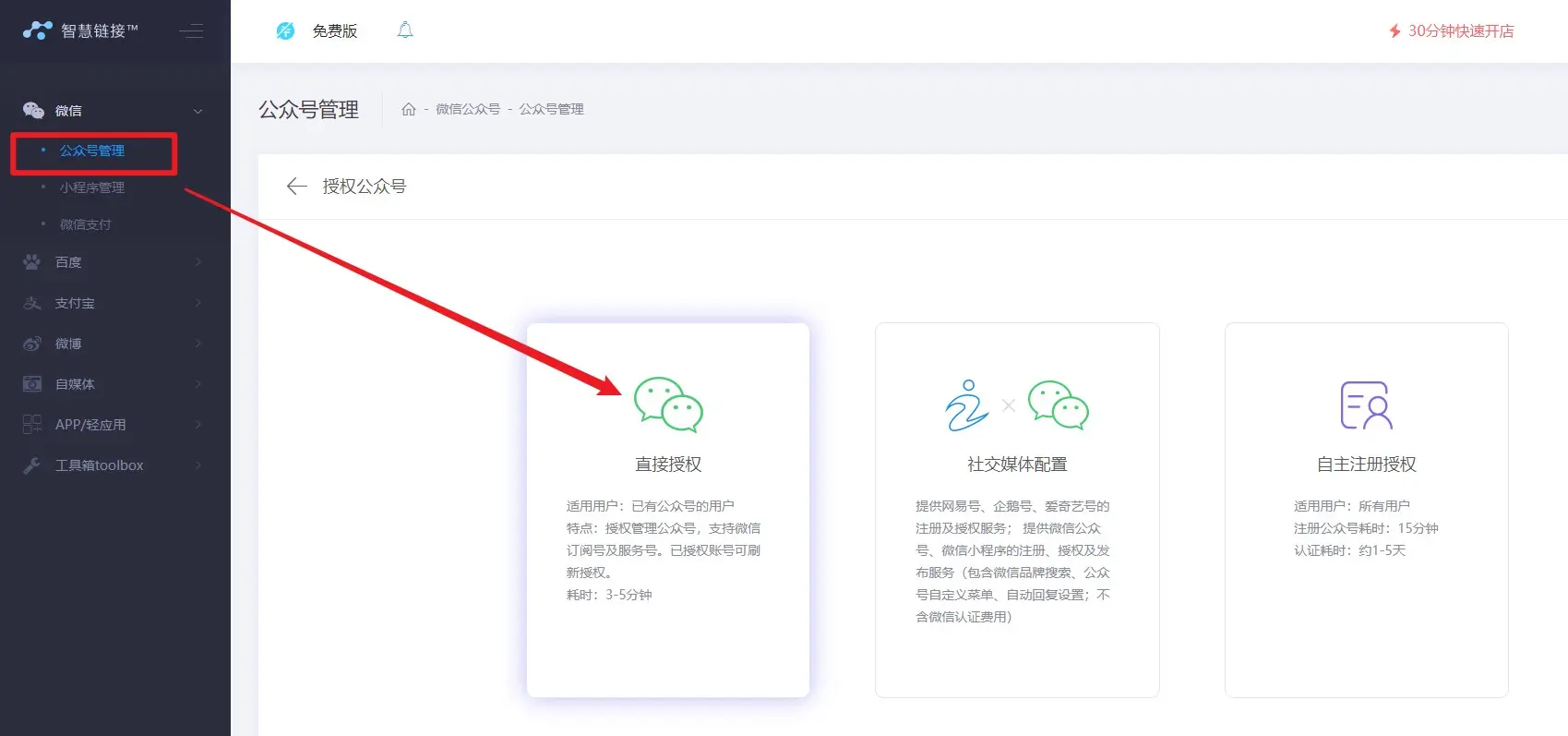Click 适用用户：已有公众号的用户 text
Image resolution: width=1568 pixels, height=736 pixels.
651,506
